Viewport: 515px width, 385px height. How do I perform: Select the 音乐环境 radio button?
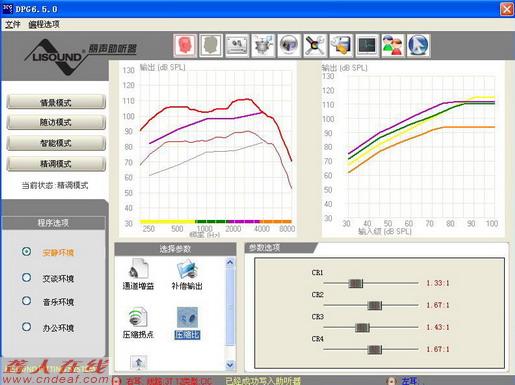click(27, 301)
